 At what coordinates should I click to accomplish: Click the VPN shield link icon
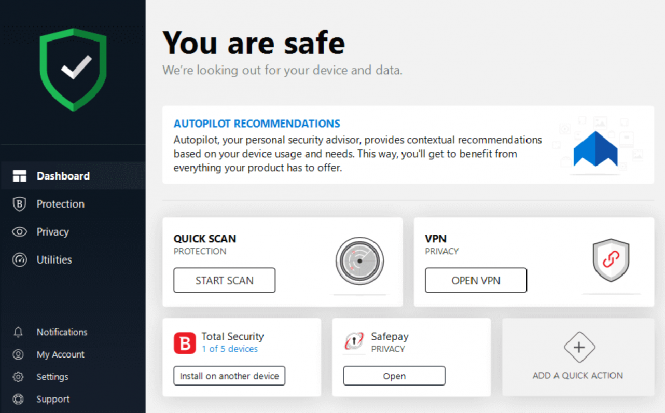click(611, 260)
